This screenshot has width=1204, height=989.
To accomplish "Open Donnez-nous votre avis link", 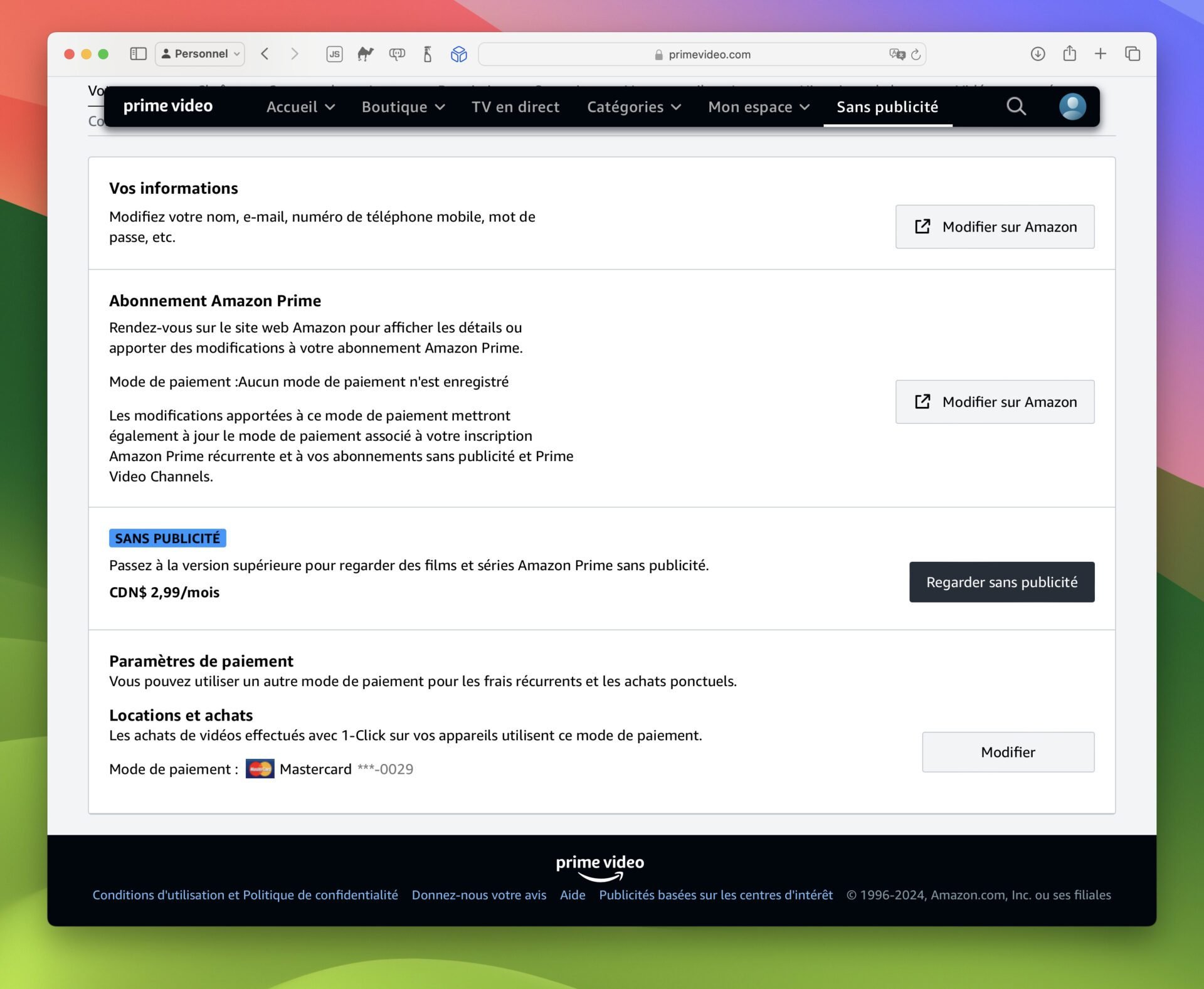I will (x=479, y=895).
